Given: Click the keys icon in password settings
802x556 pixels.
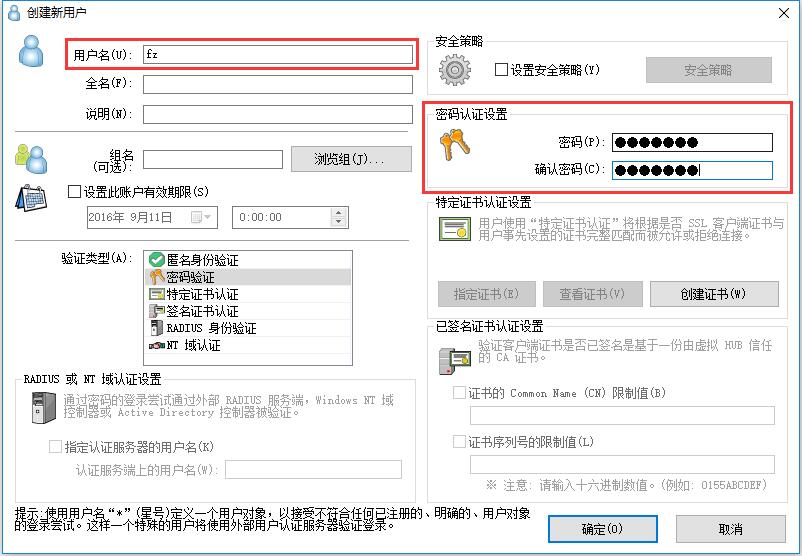Looking at the screenshot, I should coord(454,145).
